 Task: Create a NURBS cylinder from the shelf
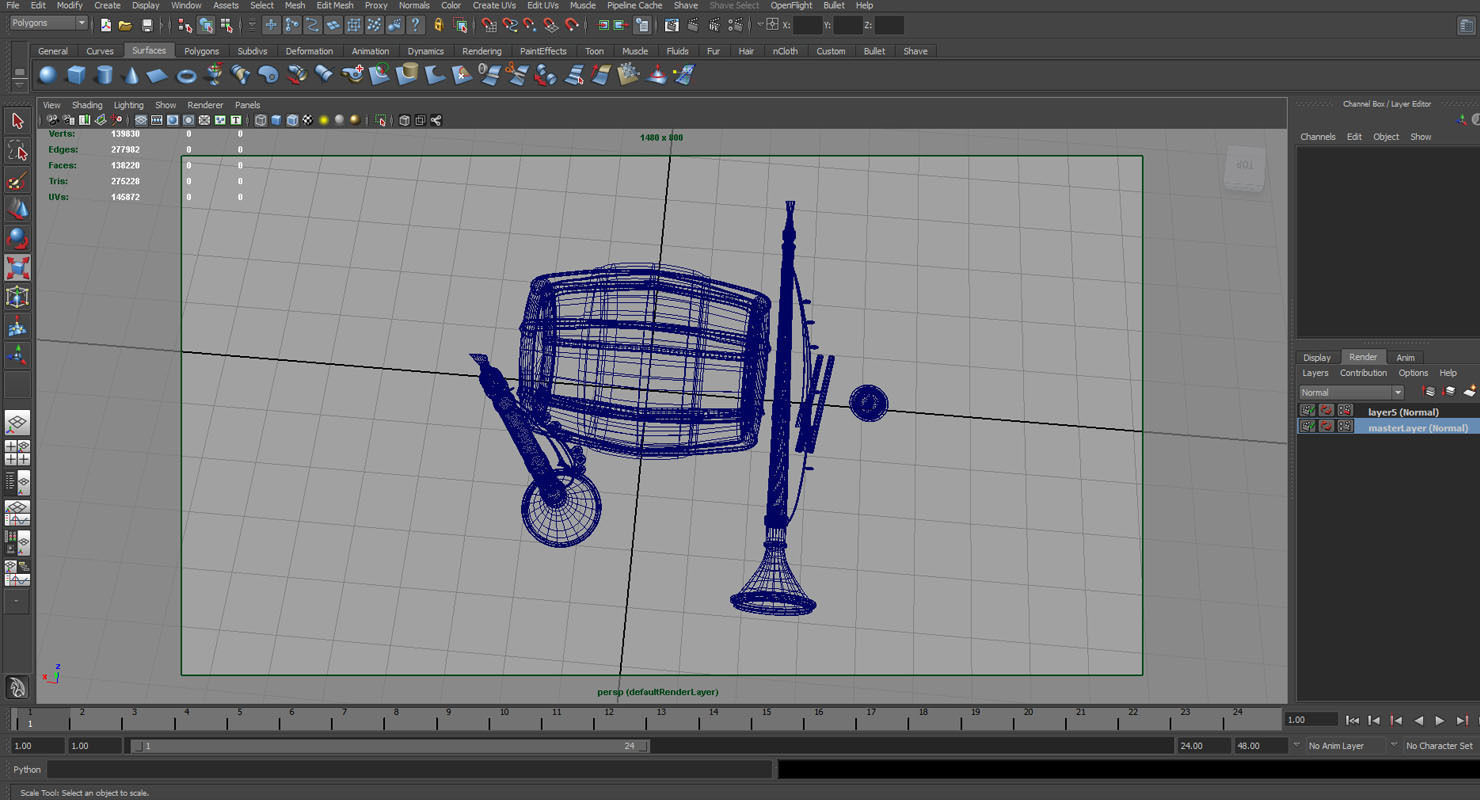[x=104, y=75]
